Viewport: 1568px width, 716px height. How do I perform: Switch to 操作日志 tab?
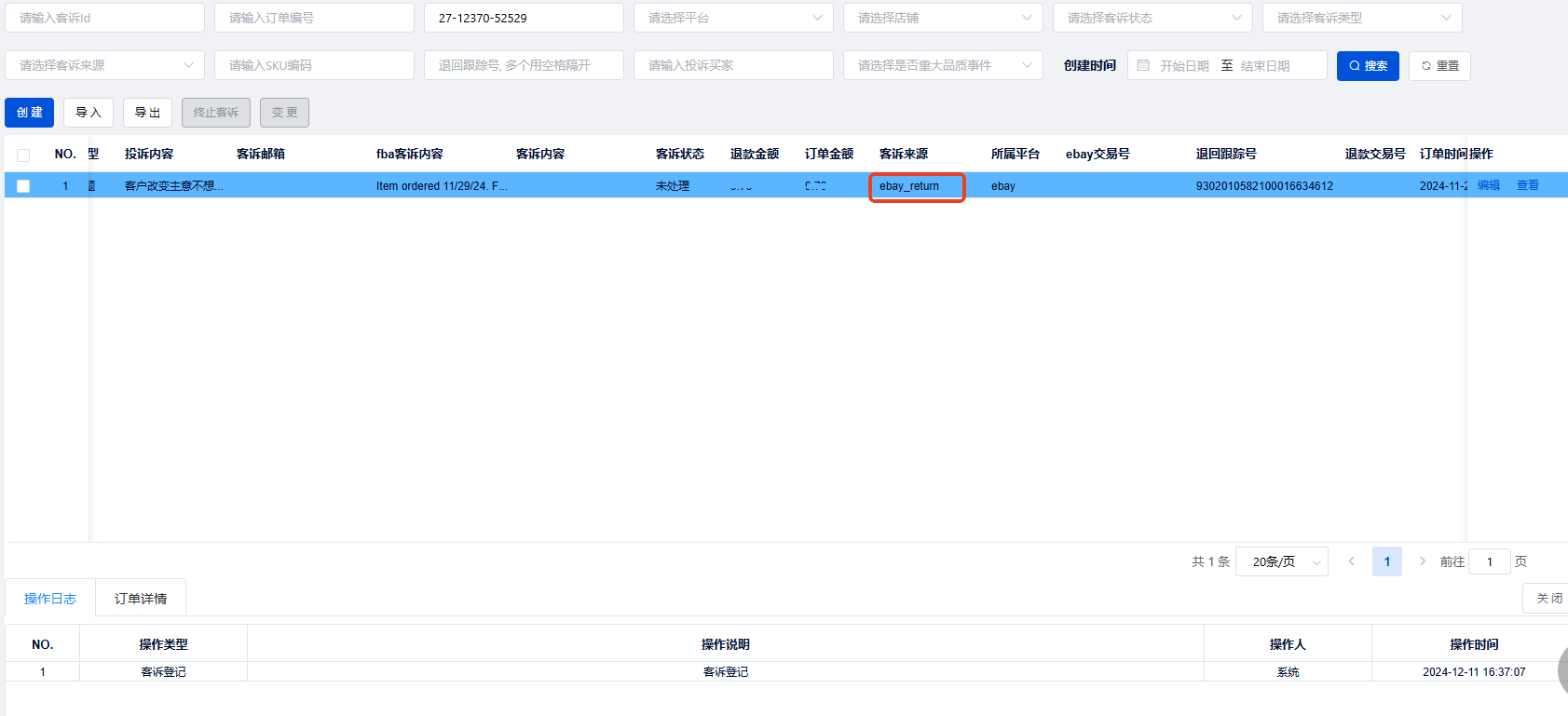50,599
